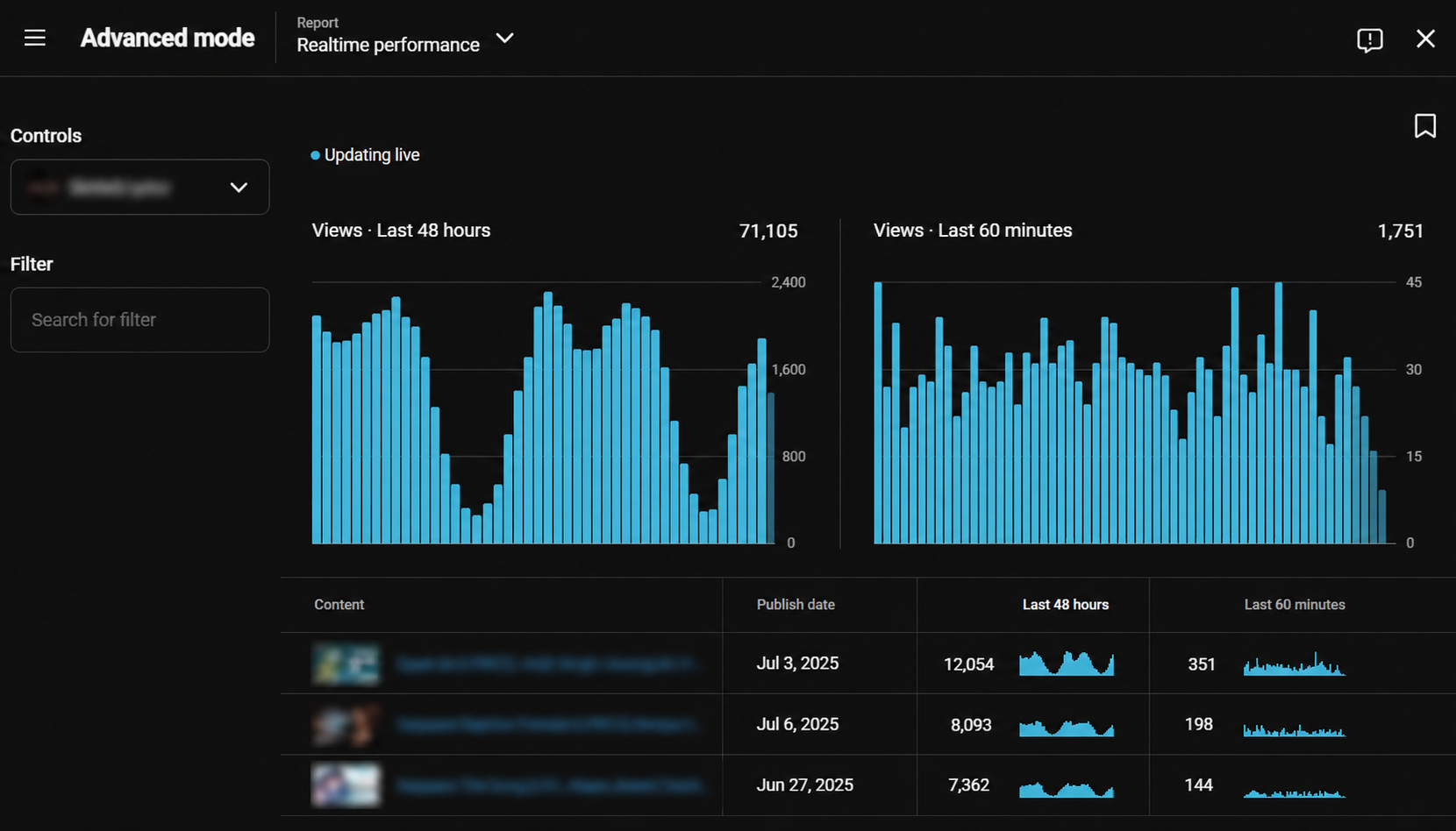Click the send feedback icon
The width and height of the screenshot is (1456, 831).
[x=1369, y=39]
